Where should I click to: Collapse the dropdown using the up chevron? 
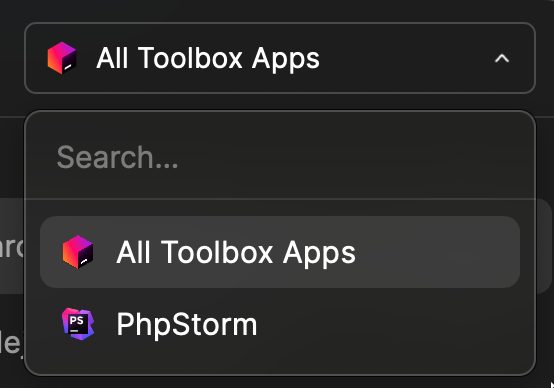click(502, 58)
